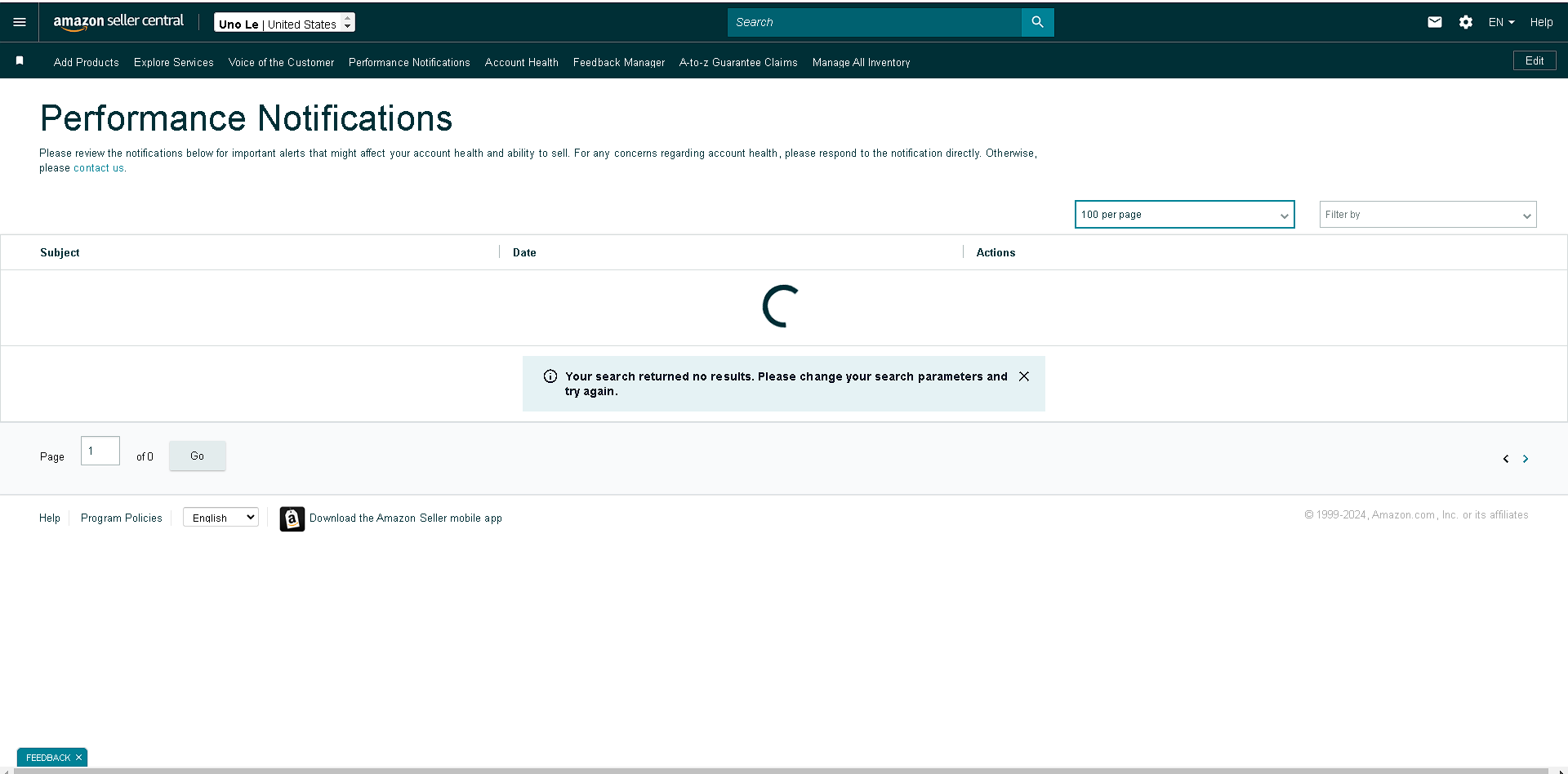Click the Go button
Viewport: 1568px width, 774px height.
tap(198, 456)
